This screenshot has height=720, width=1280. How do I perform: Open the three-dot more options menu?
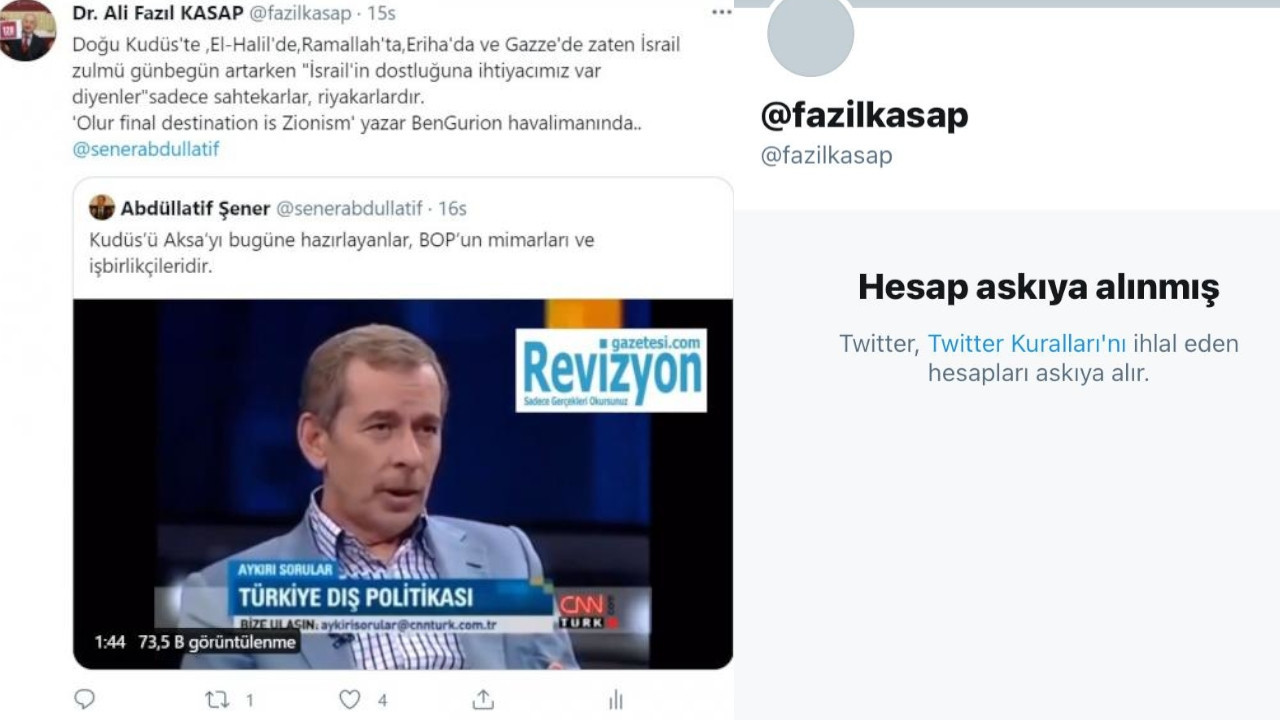click(721, 12)
